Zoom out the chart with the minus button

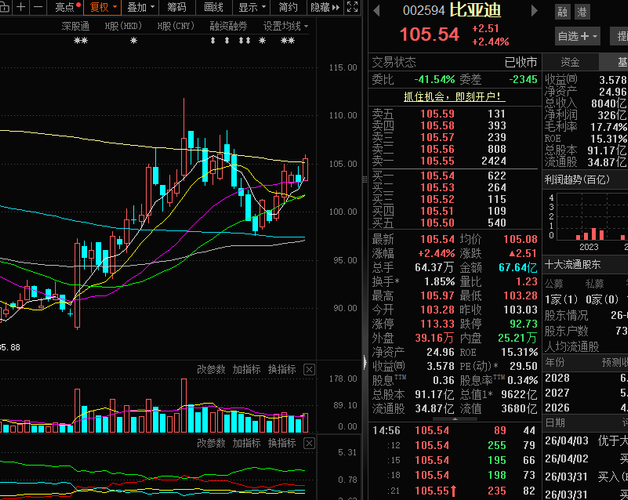(38, 7)
